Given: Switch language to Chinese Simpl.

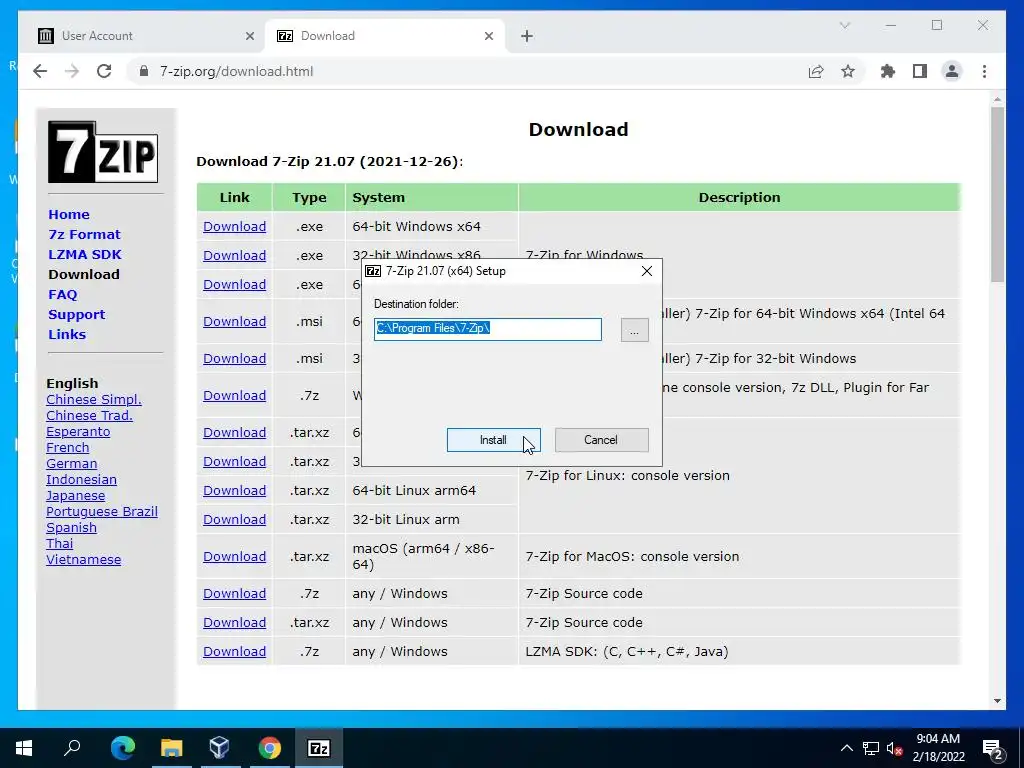Looking at the screenshot, I should [x=93, y=400].
